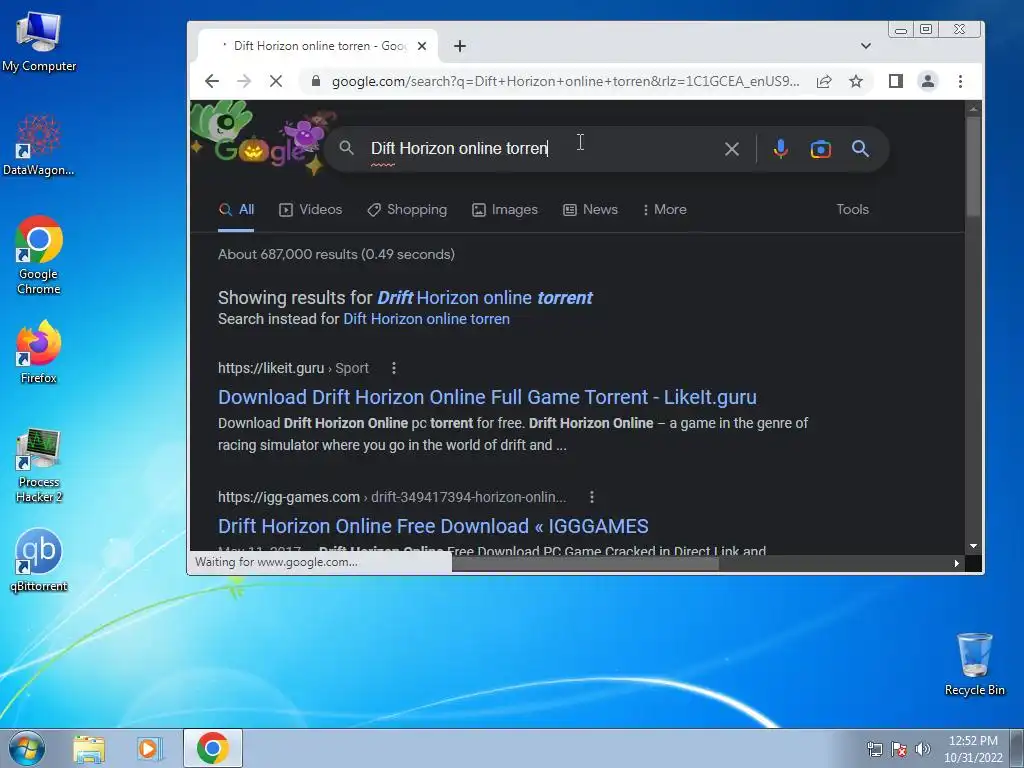Viewport: 1024px width, 768px height.
Task: Switch to Images results
Action: pos(505,210)
